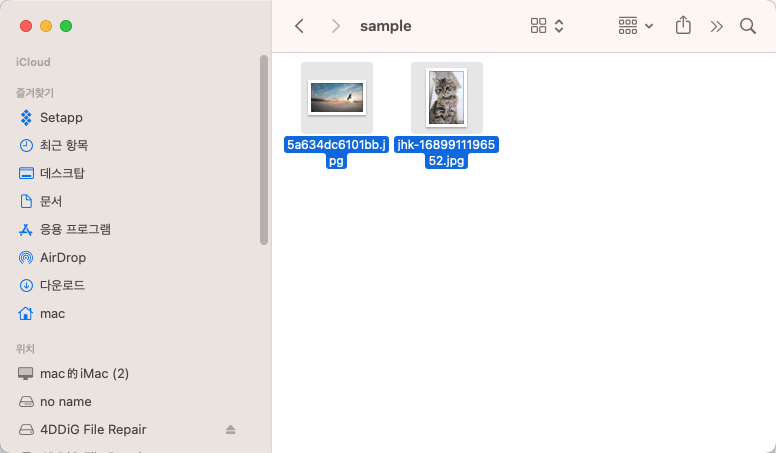Image resolution: width=776 pixels, height=453 pixels.
Task: Go to Desktop (데스크탑) in sidebar
Action: coord(62,173)
